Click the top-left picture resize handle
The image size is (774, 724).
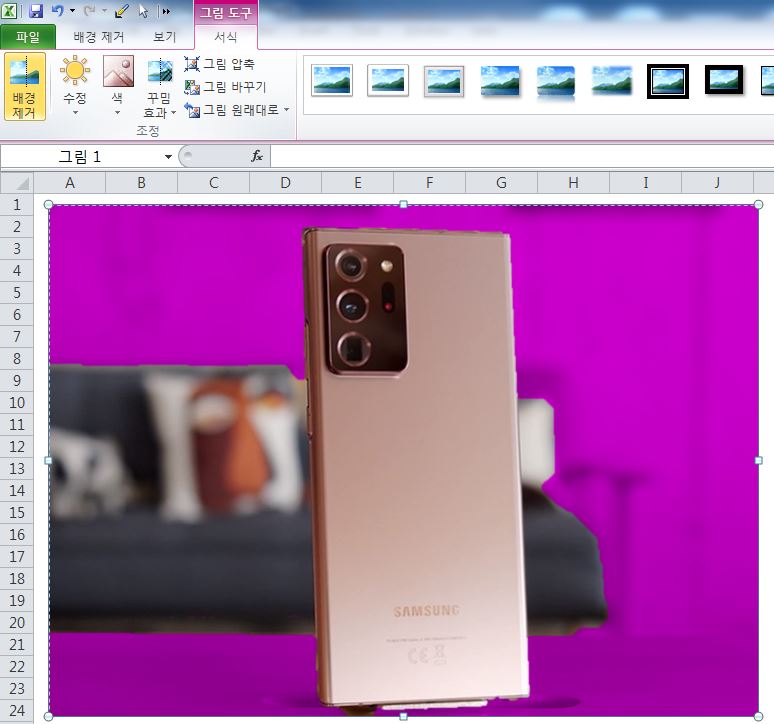[x=48, y=204]
